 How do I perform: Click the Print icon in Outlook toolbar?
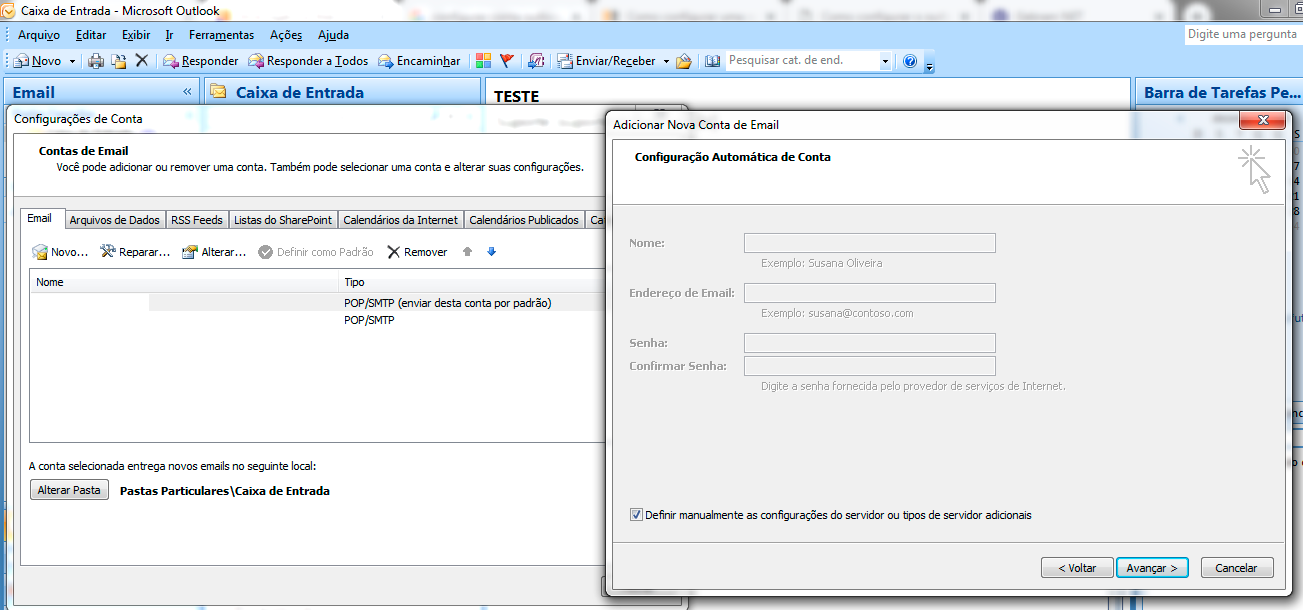click(x=96, y=61)
